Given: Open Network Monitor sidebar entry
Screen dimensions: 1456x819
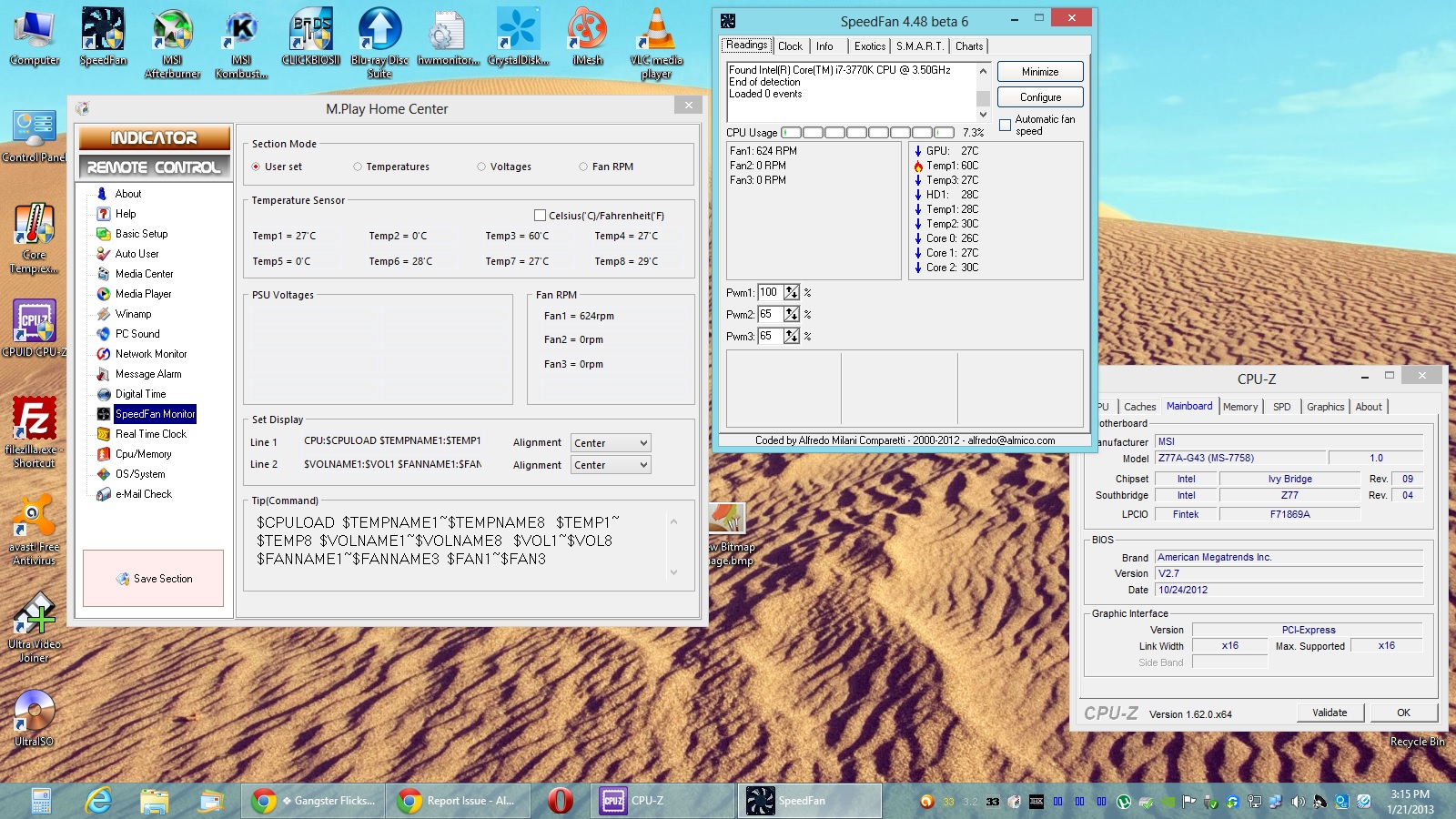Looking at the screenshot, I should 151,354.
